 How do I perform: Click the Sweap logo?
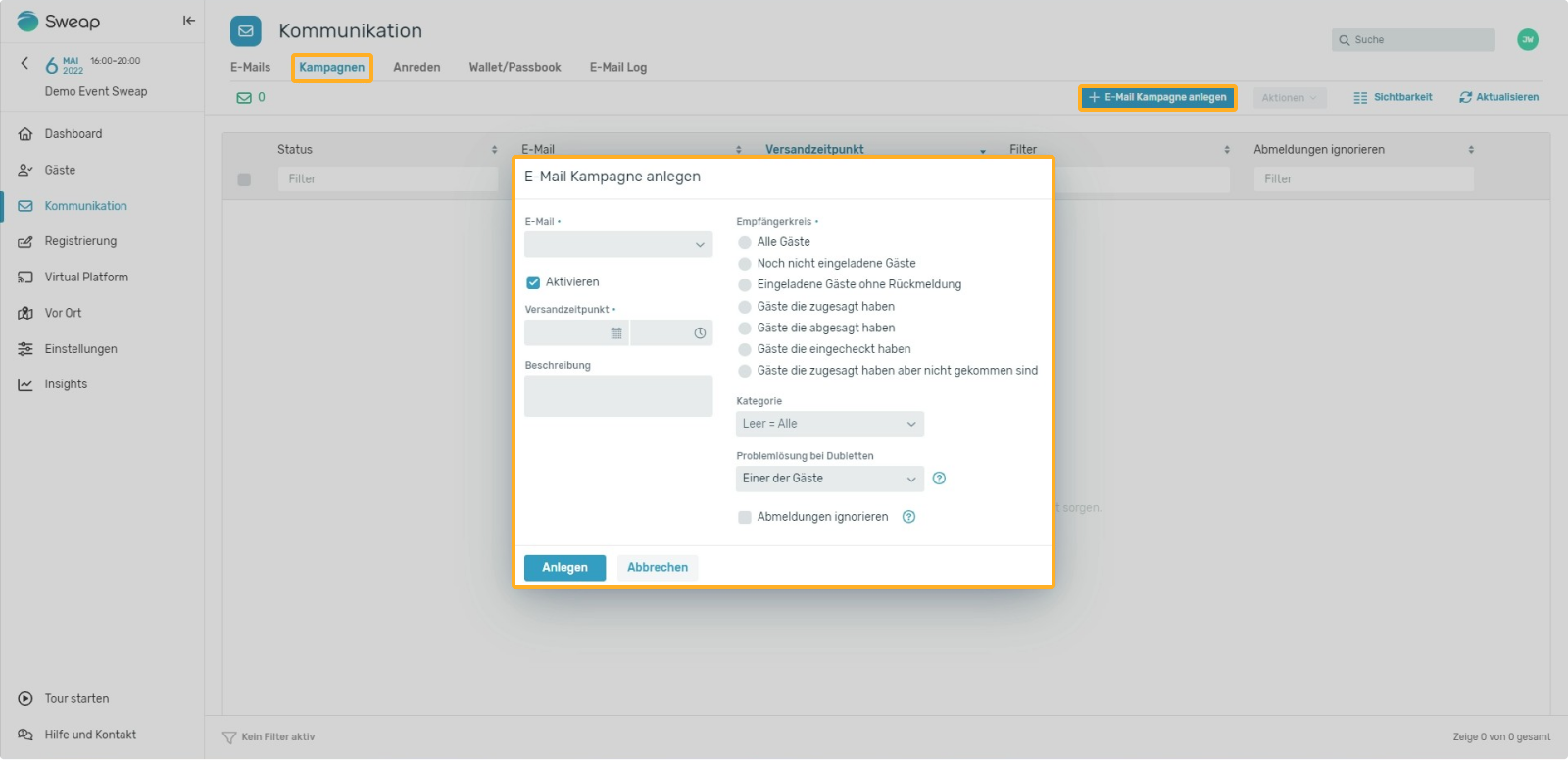pyautogui.click(x=59, y=22)
